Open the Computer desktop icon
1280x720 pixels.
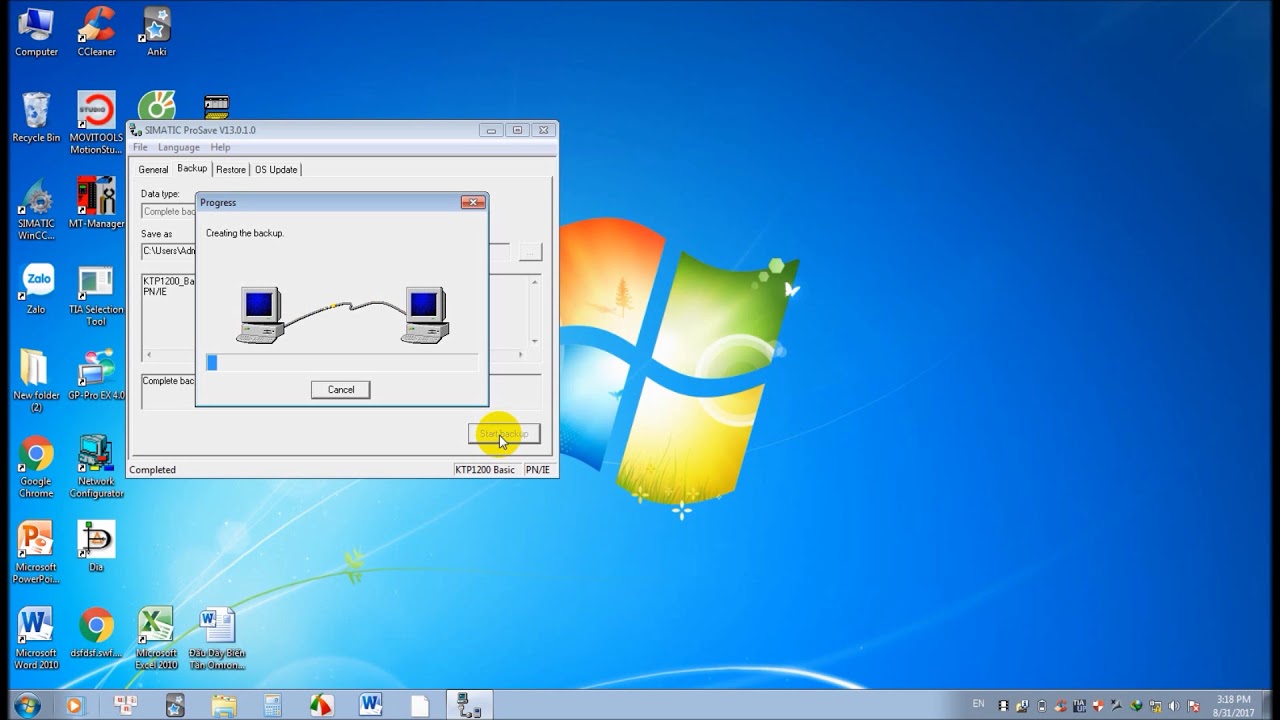click(x=36, y=33)
